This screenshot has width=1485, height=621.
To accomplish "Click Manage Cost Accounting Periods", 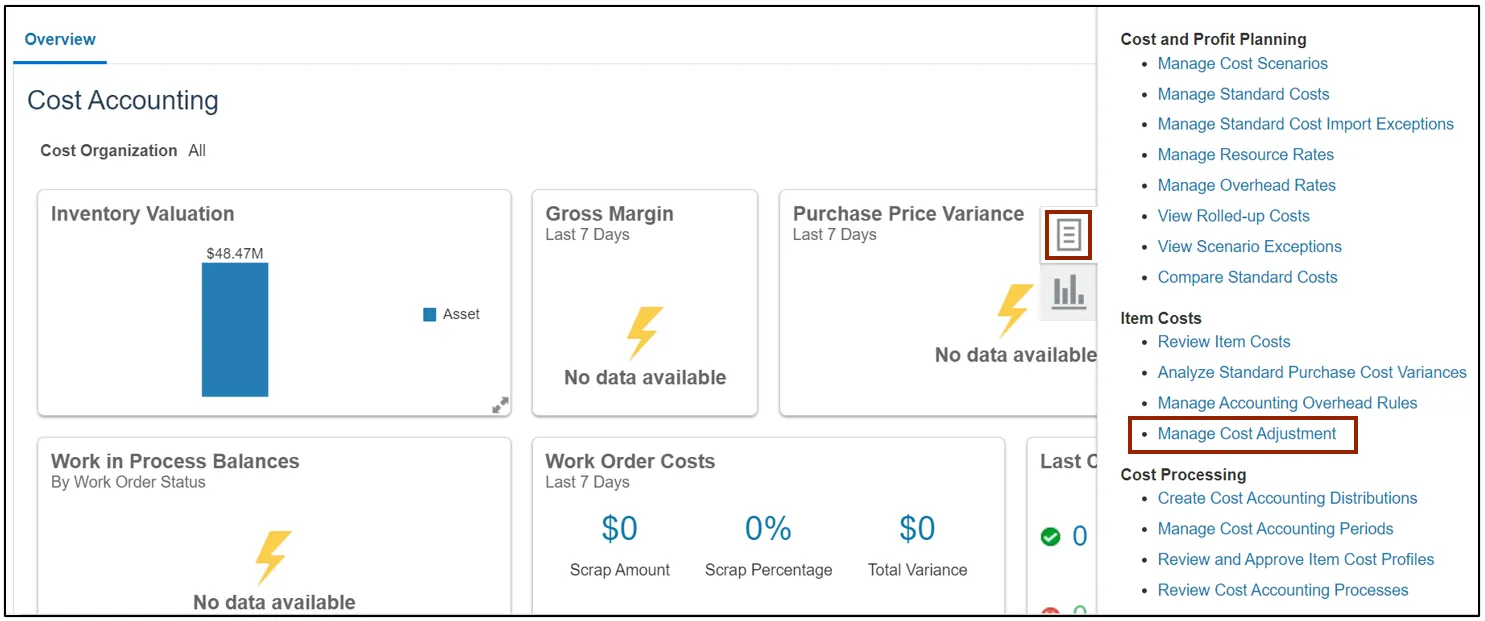I will tap(1275, 529).
